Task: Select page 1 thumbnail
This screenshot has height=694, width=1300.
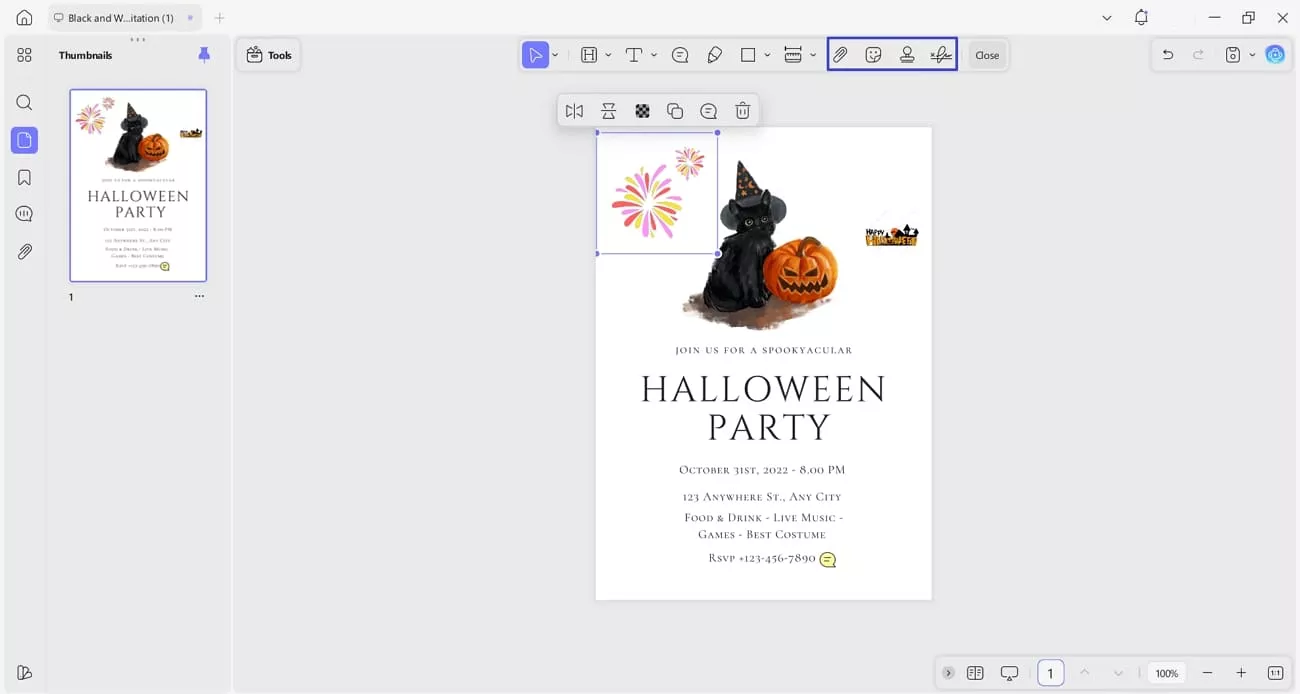Action: pyautogui.click(x=138, y=185)
